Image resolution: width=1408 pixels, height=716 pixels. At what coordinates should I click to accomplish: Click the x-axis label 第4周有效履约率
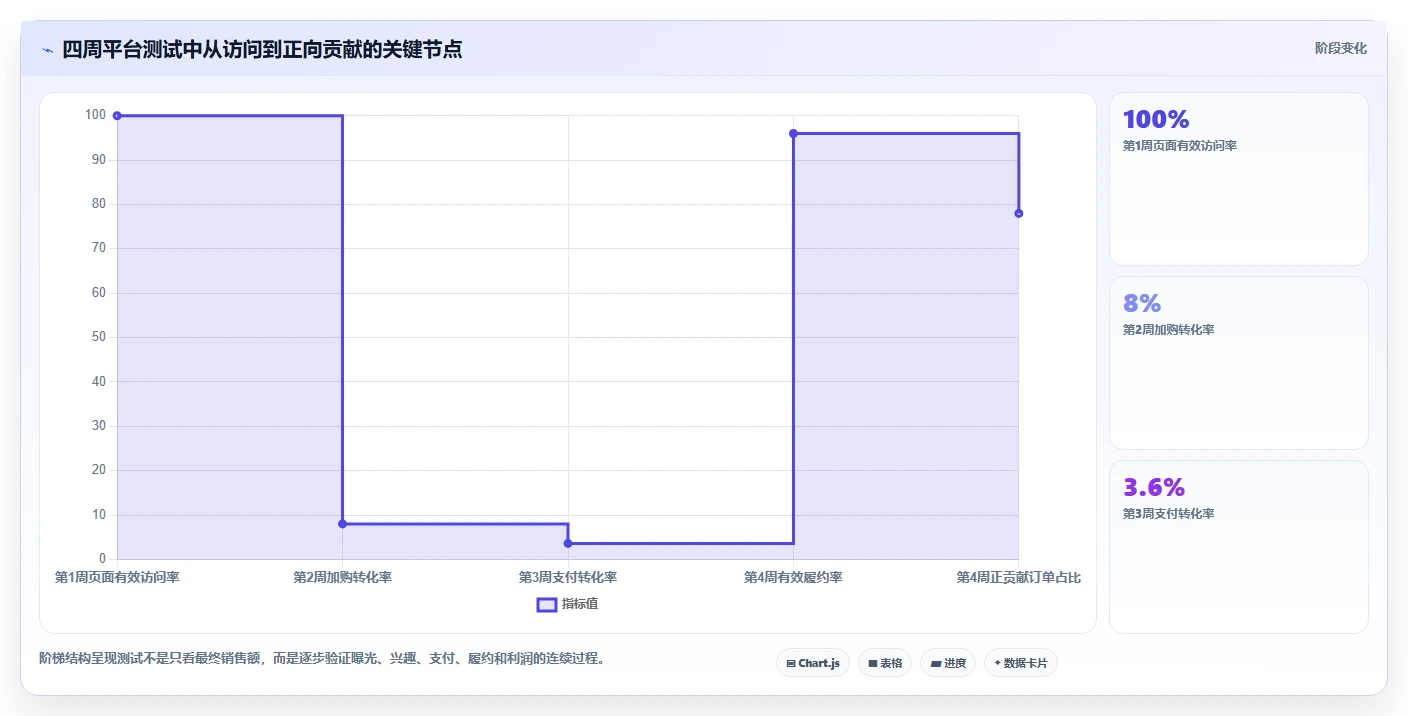tap(793, 578)
